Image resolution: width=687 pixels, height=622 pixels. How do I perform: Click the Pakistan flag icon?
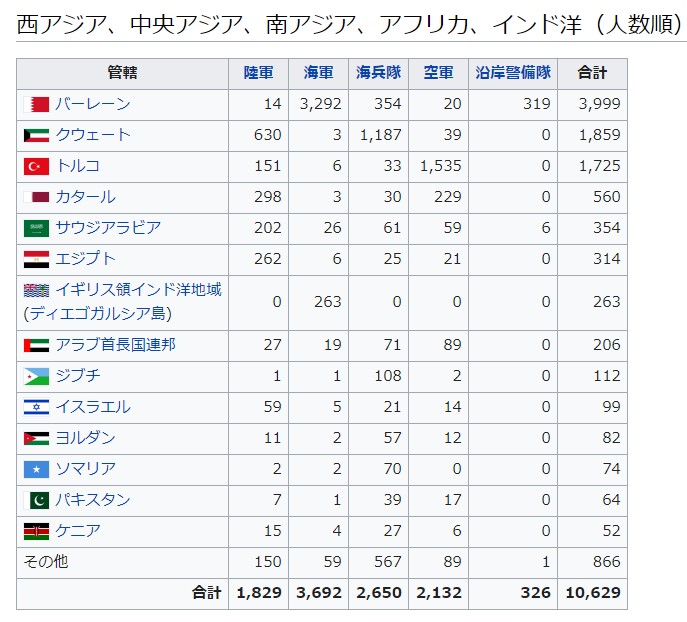(36, 500)
